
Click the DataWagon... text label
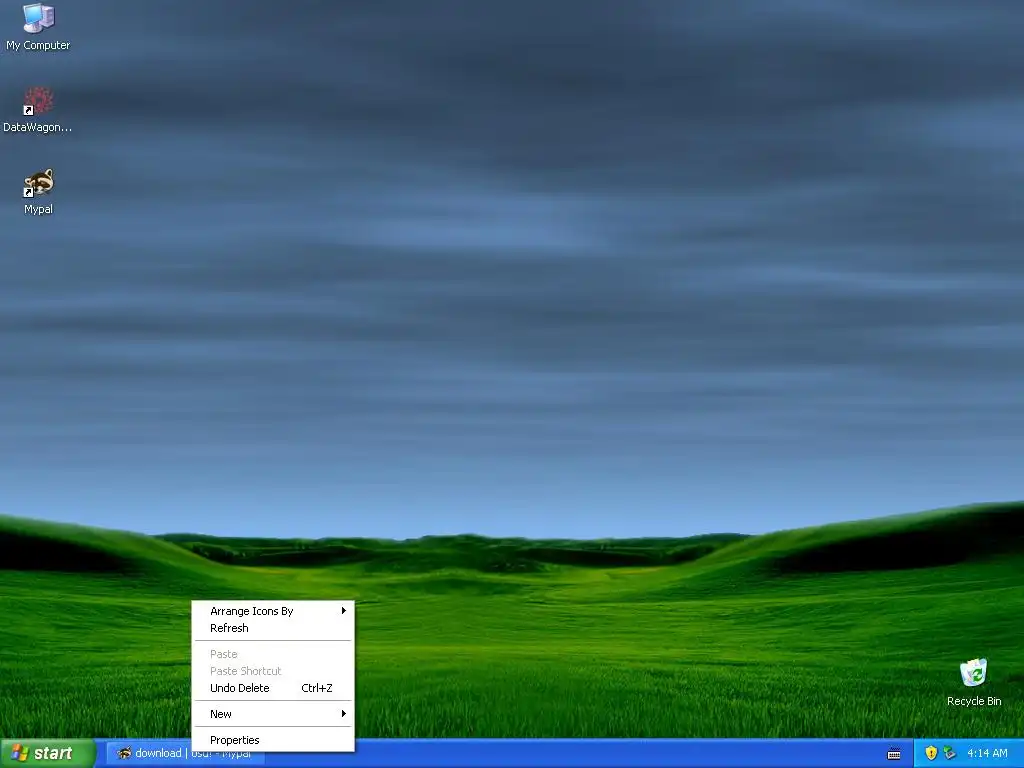pyautogui.click(x=38, y=127)
